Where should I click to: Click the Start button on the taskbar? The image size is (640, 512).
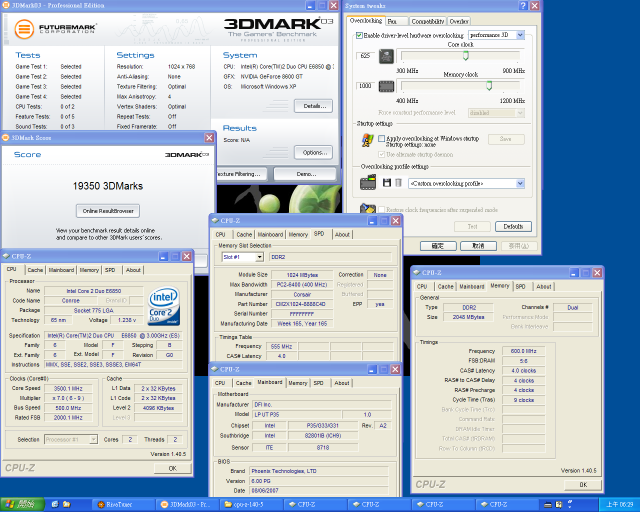click(22, 505)
